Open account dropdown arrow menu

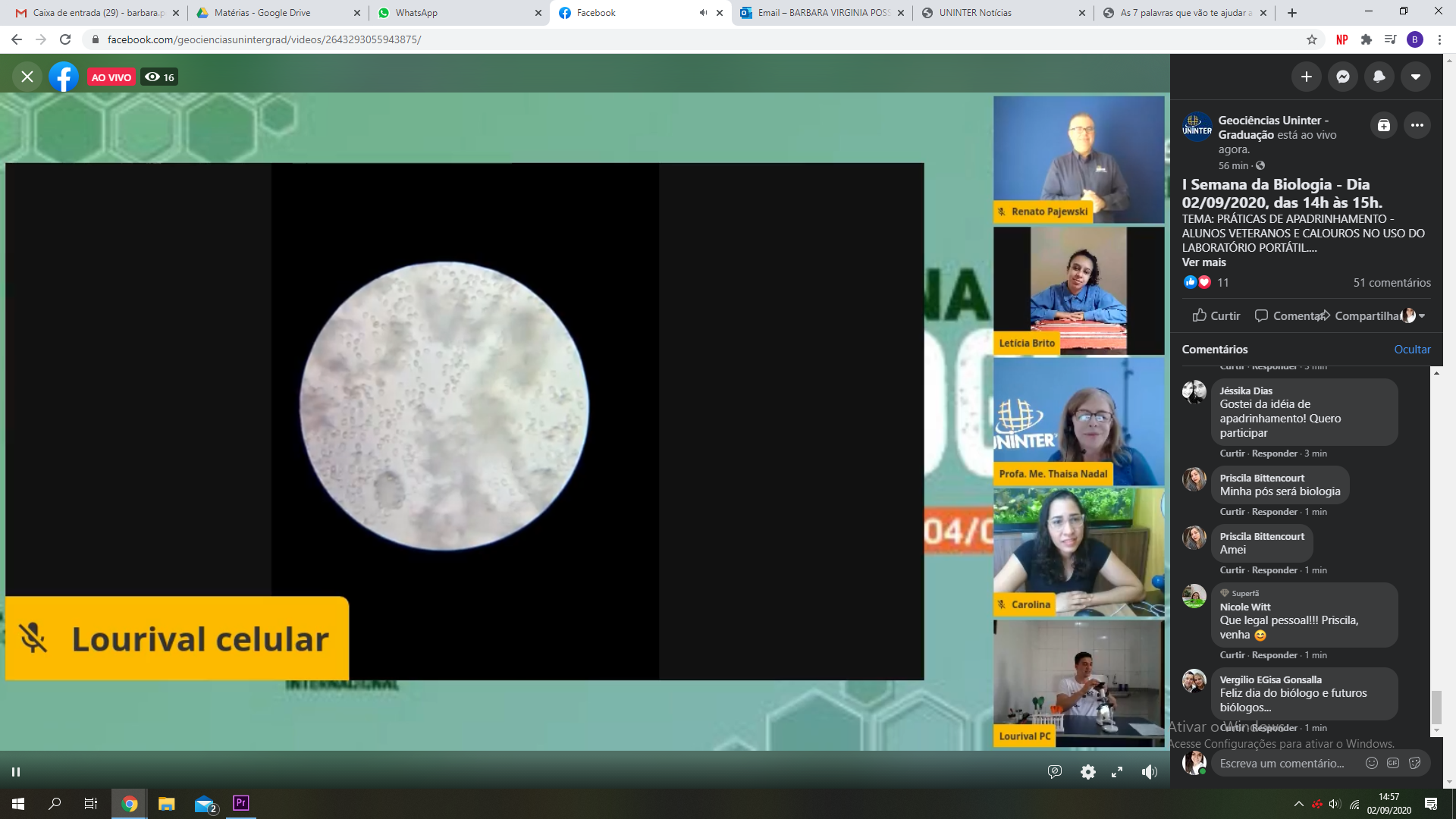[x=1415, y=77]
